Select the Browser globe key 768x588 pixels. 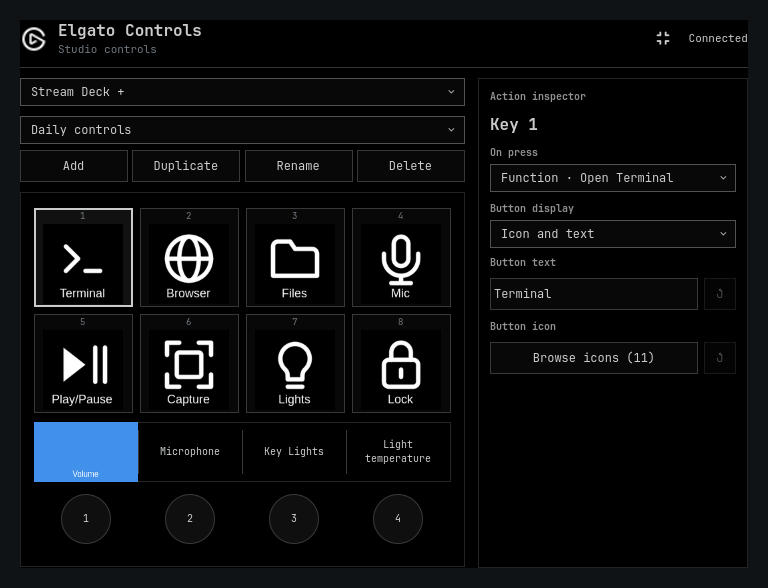click(189, 257)
